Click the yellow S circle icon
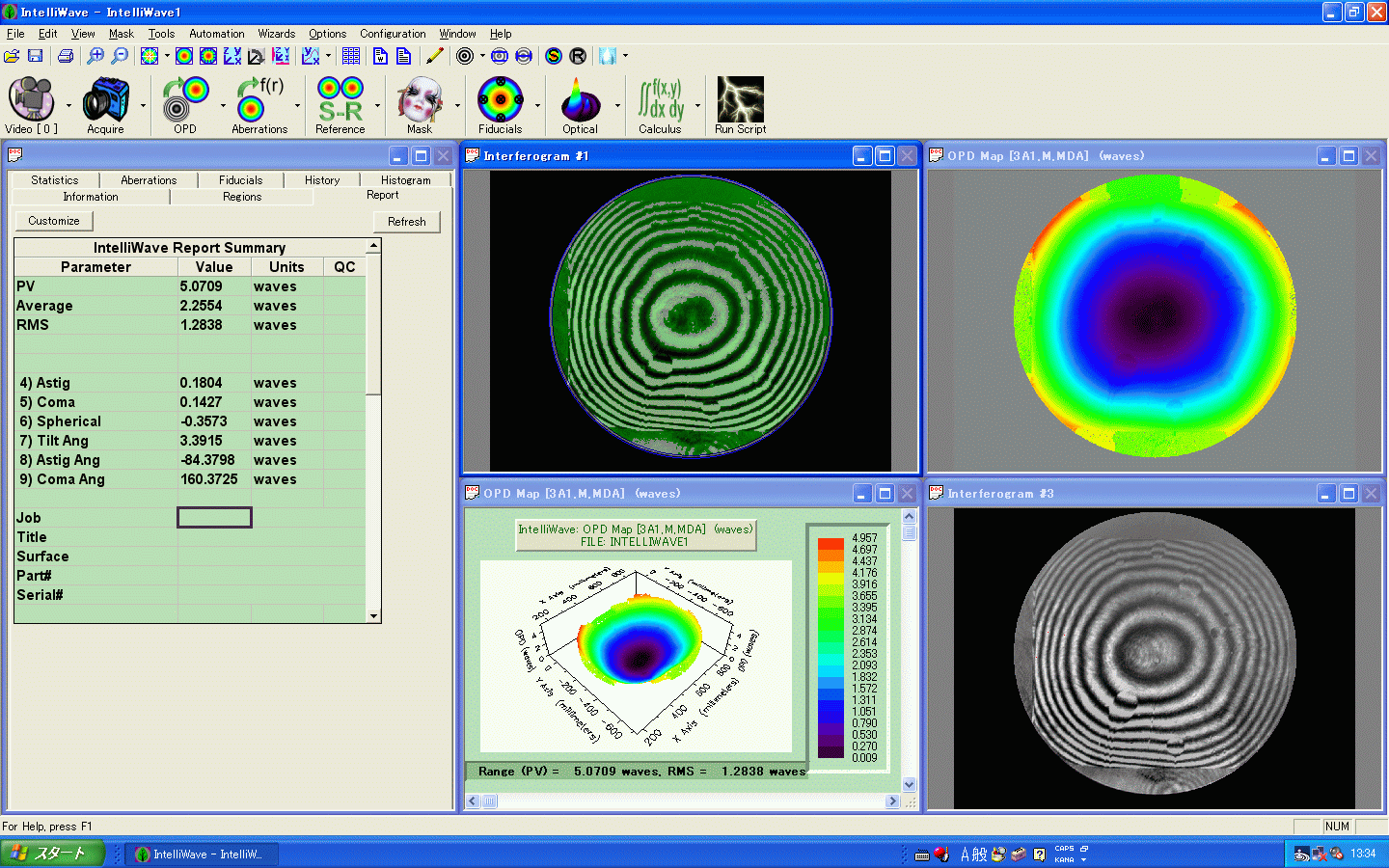This screenshot has width=1389, height=868. (554, 56)
